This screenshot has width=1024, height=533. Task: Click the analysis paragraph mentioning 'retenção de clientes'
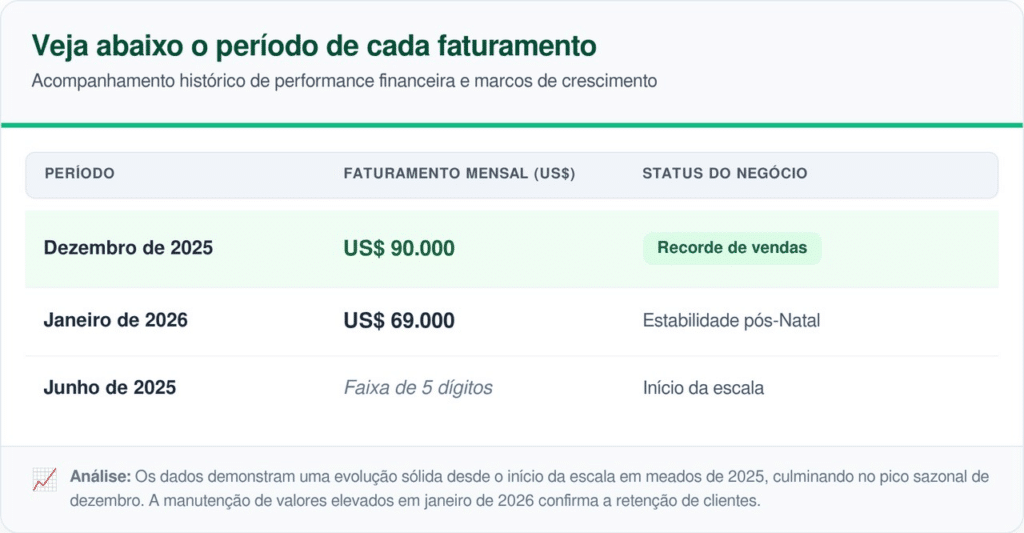tap(420, 500)
